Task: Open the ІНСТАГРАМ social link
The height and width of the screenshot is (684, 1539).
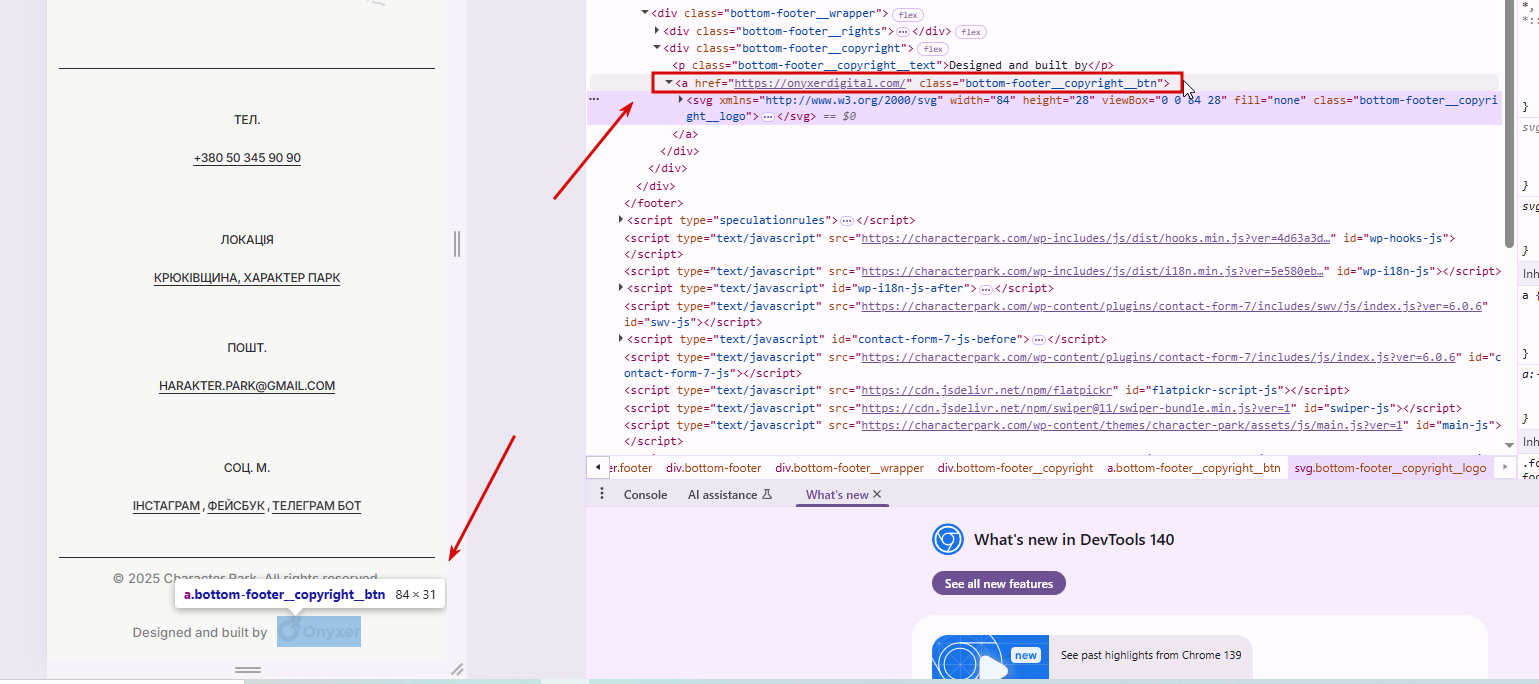Action: click(166, 506)
